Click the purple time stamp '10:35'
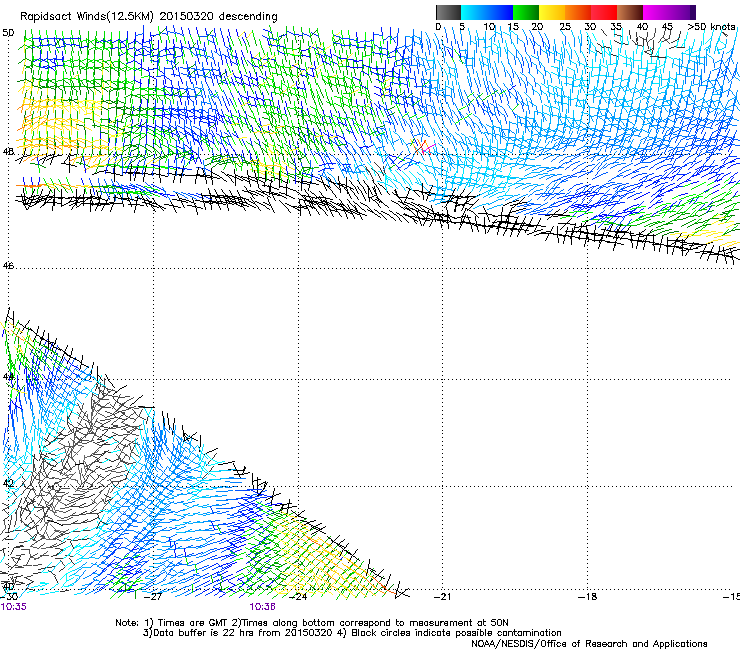Viewport: 740px width, 650px height. [x=14, y=607]
